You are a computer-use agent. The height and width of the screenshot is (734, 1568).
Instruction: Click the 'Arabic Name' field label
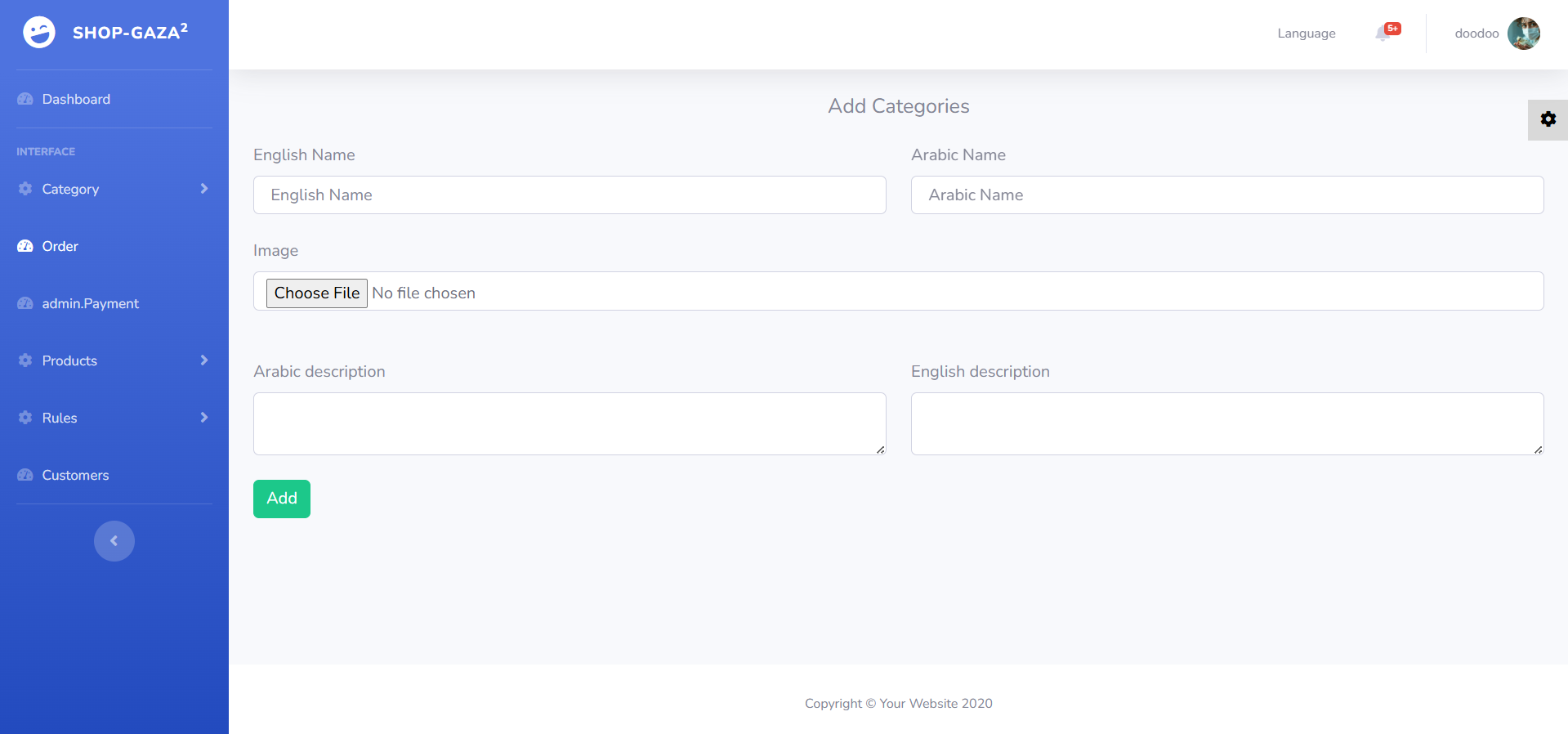(958, 155)
